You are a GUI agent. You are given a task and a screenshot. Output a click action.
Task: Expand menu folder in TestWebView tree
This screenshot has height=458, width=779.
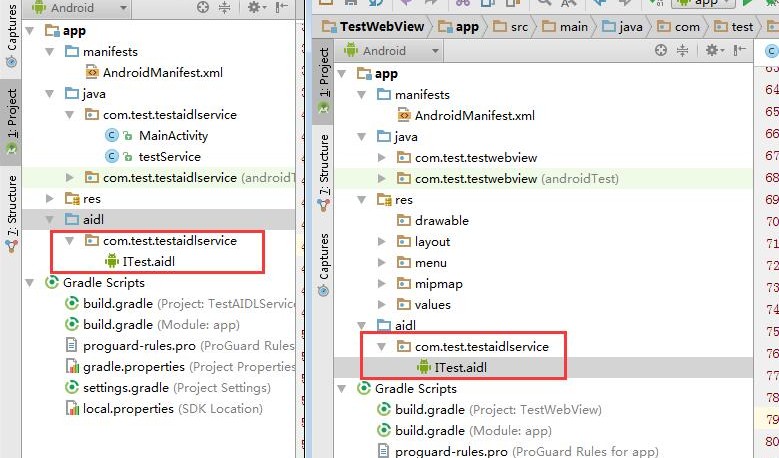coord(382,263)
